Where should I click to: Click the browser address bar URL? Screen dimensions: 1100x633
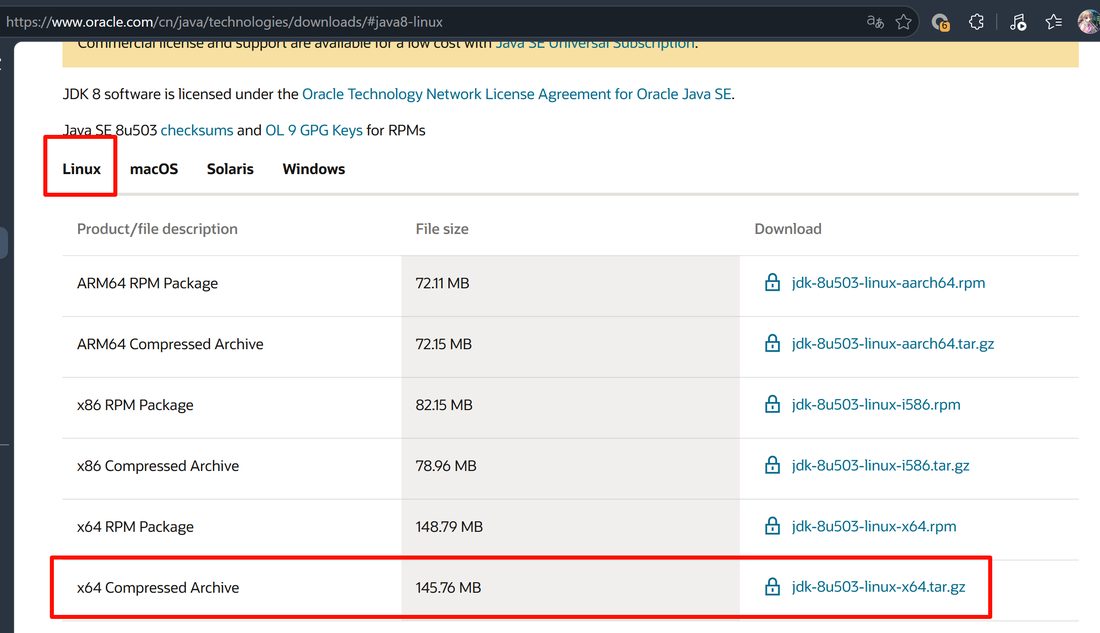(224, 22)
